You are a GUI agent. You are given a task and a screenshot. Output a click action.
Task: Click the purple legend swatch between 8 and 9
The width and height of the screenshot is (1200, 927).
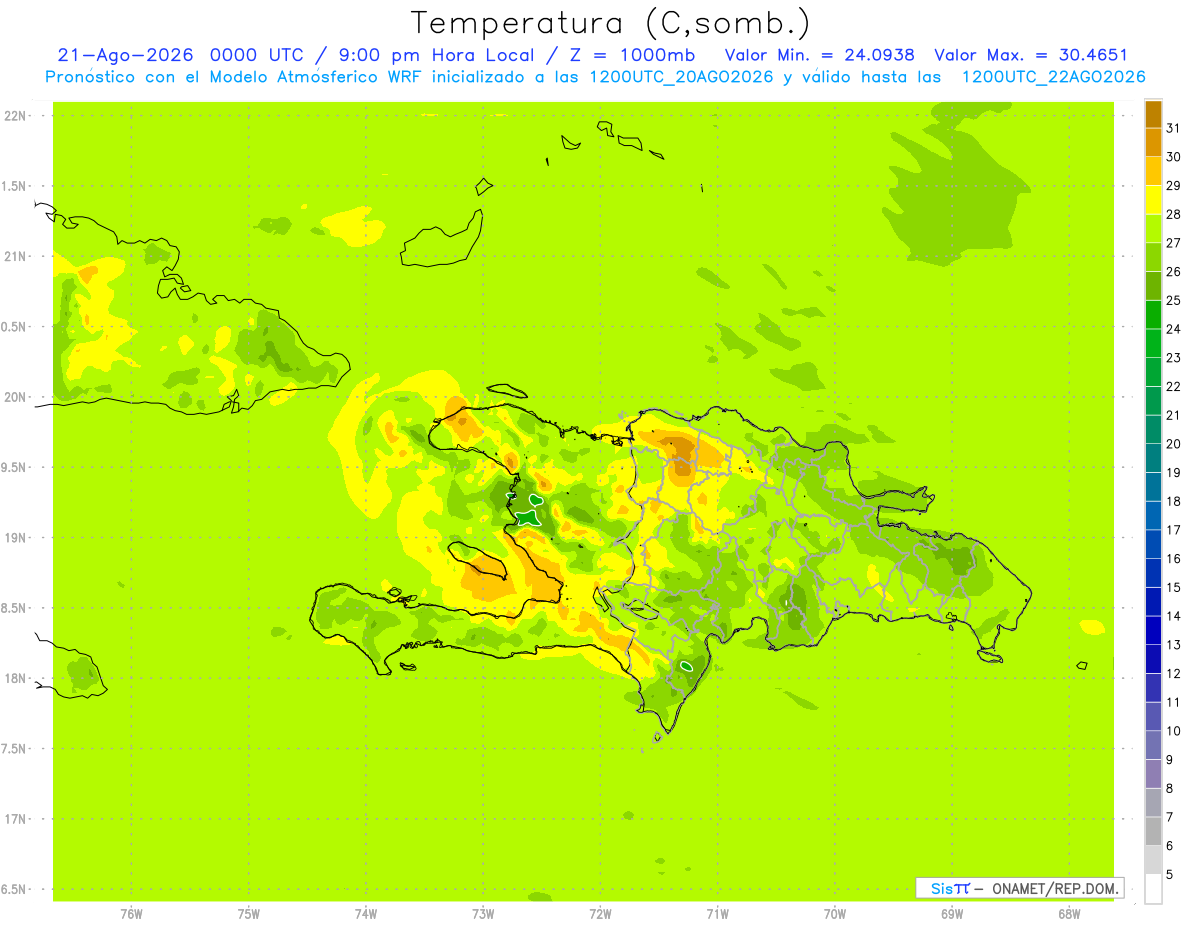tap(1153, 774)
